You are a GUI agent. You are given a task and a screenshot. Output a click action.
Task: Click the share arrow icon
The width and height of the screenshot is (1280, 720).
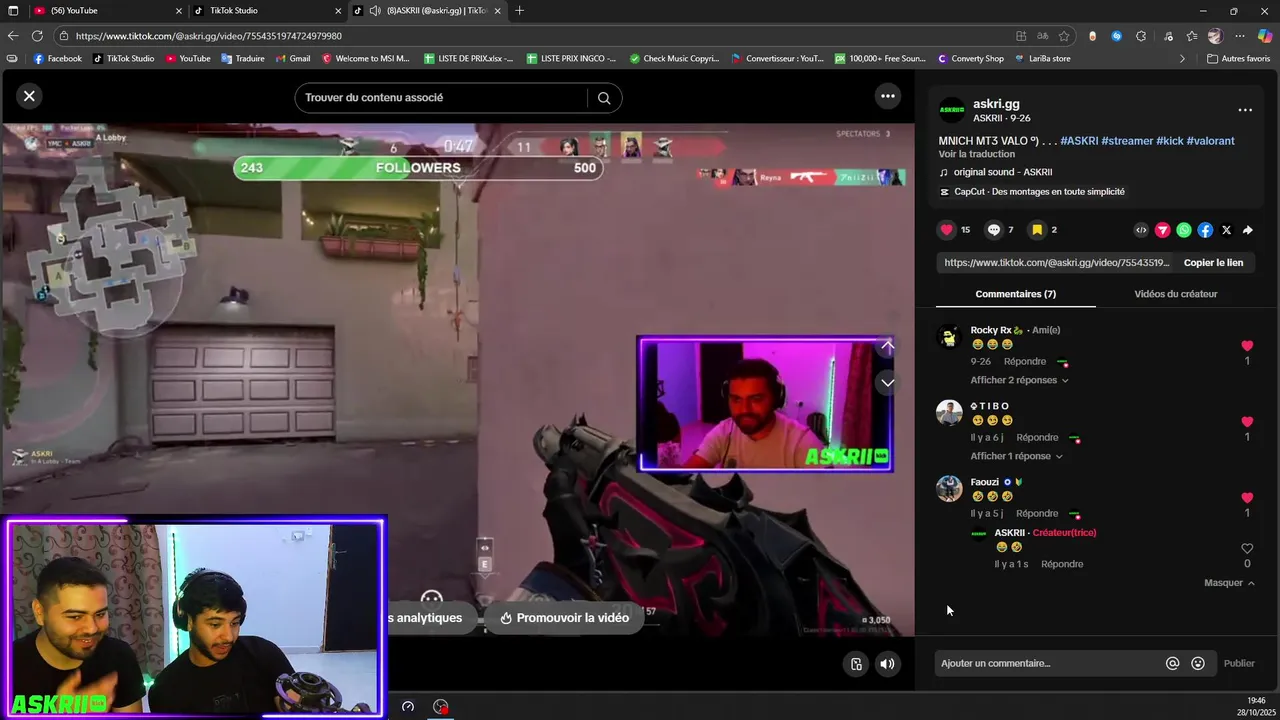tap(1248, 230)
